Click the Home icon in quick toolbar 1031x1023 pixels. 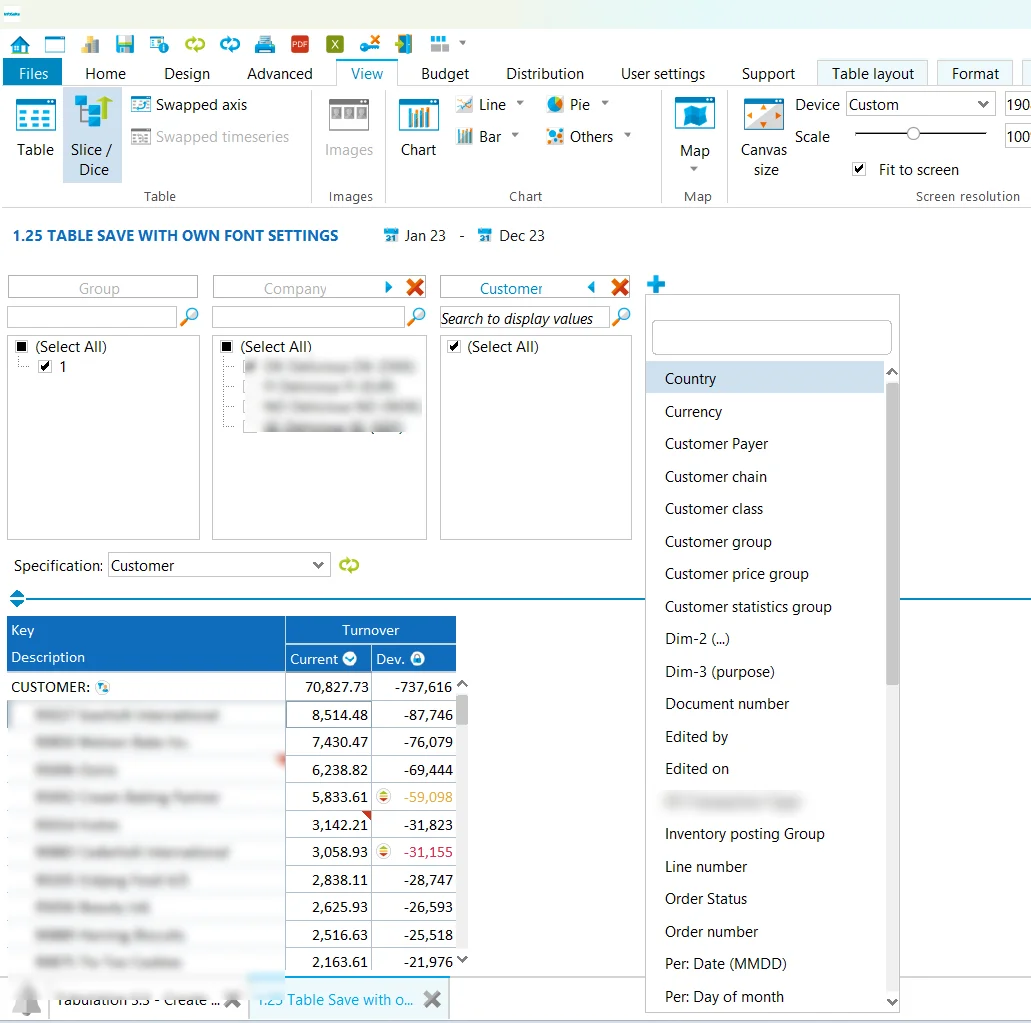20,45
